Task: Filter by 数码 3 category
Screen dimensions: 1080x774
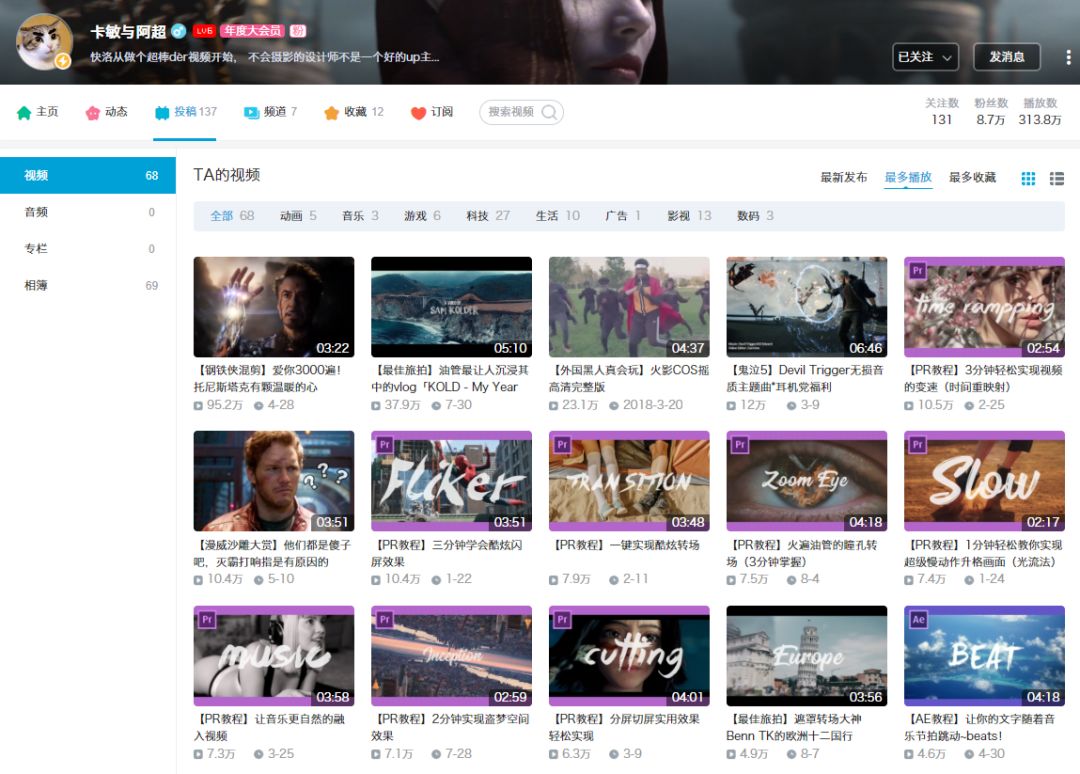Action: (x=756, y=216)
